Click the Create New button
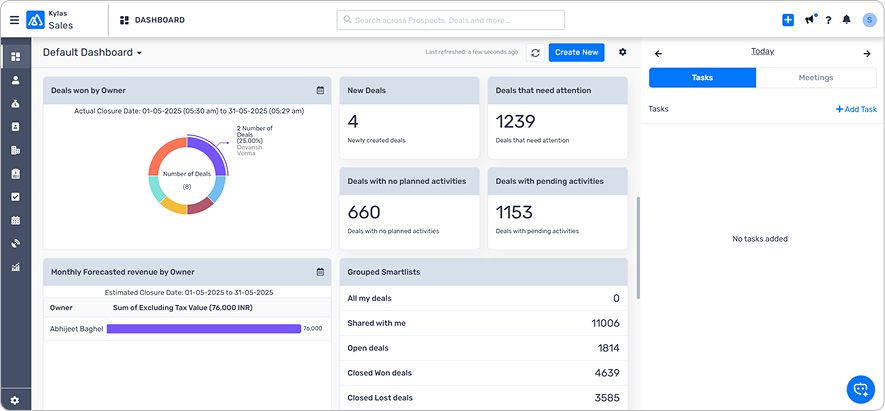Screen dimensions: 885x411 pos(576,52)
